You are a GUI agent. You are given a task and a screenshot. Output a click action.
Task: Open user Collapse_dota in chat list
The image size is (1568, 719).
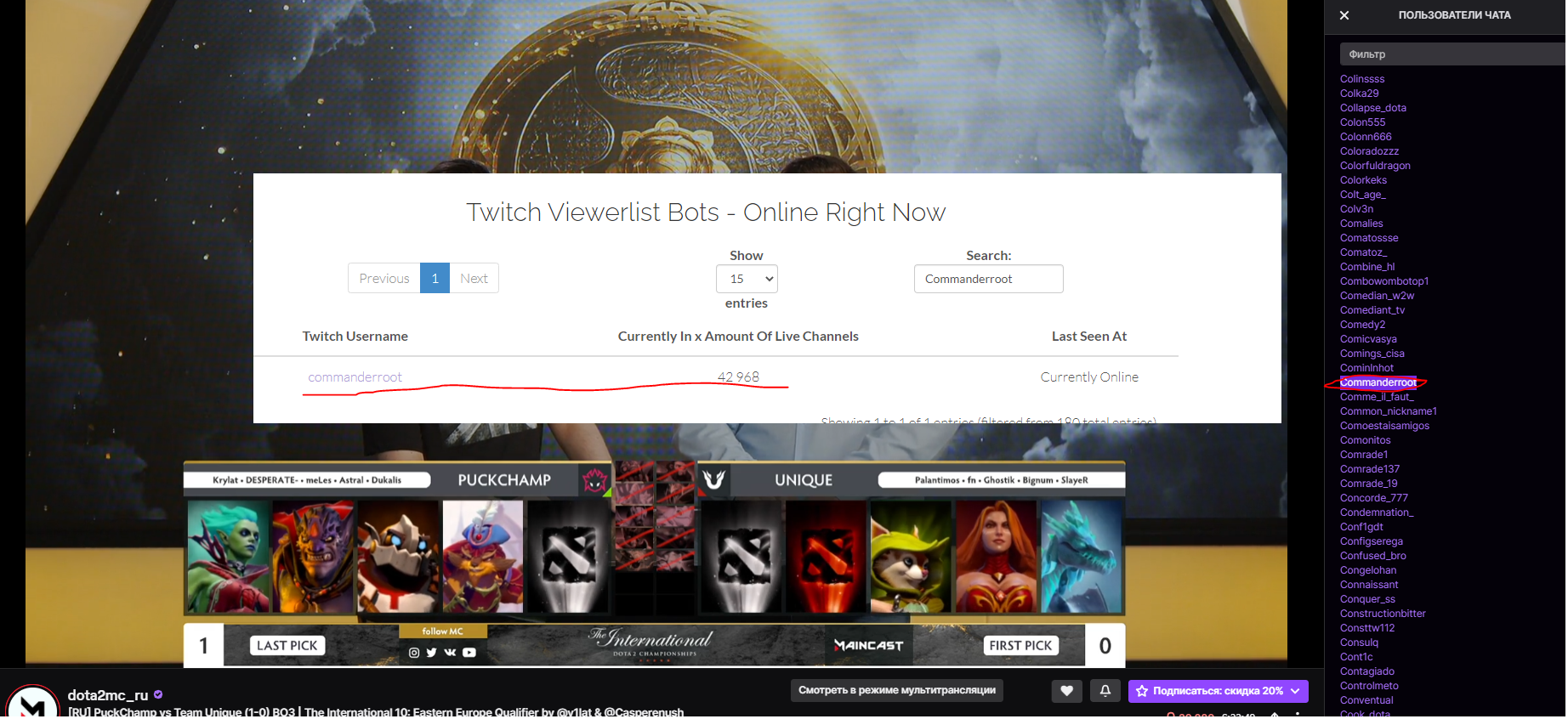[1373, 108]
